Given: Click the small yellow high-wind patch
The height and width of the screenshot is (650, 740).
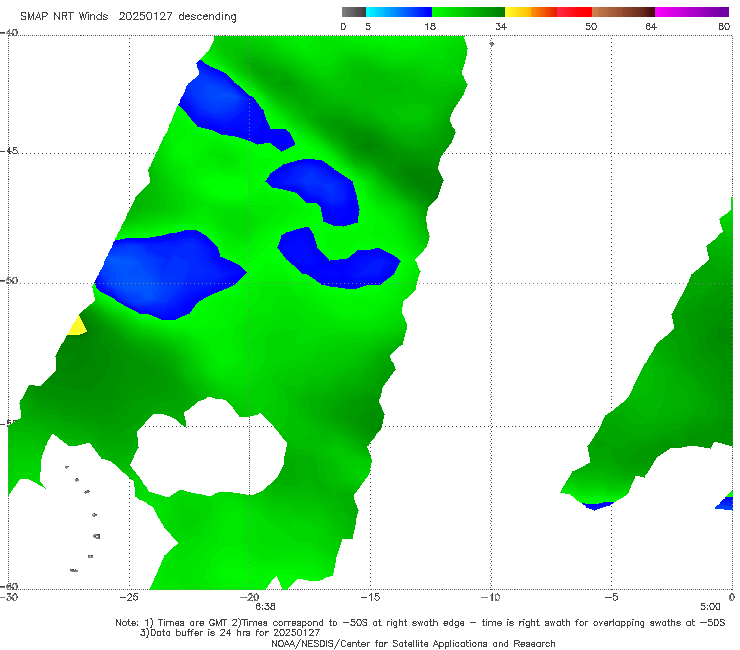Looking at the screenshot, I should 77,327.
